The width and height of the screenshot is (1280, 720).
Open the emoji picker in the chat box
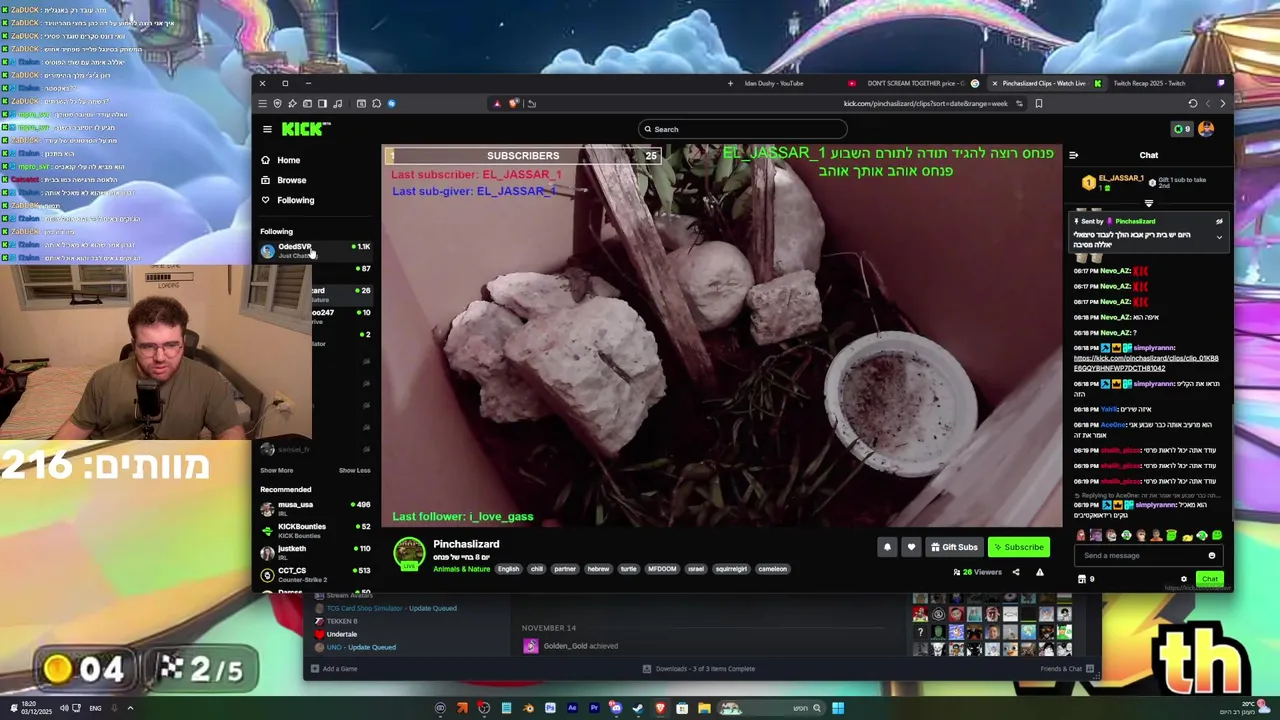click(1211, 555)
